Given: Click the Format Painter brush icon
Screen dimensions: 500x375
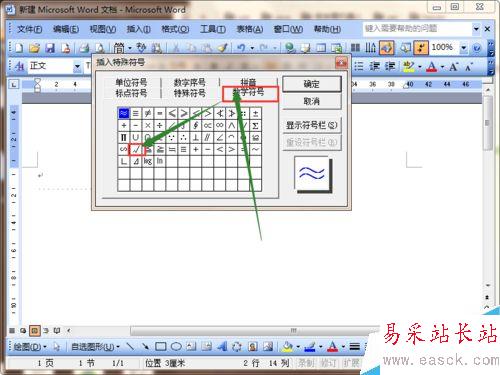Looking at the screenshot, I should pos(222,48).
